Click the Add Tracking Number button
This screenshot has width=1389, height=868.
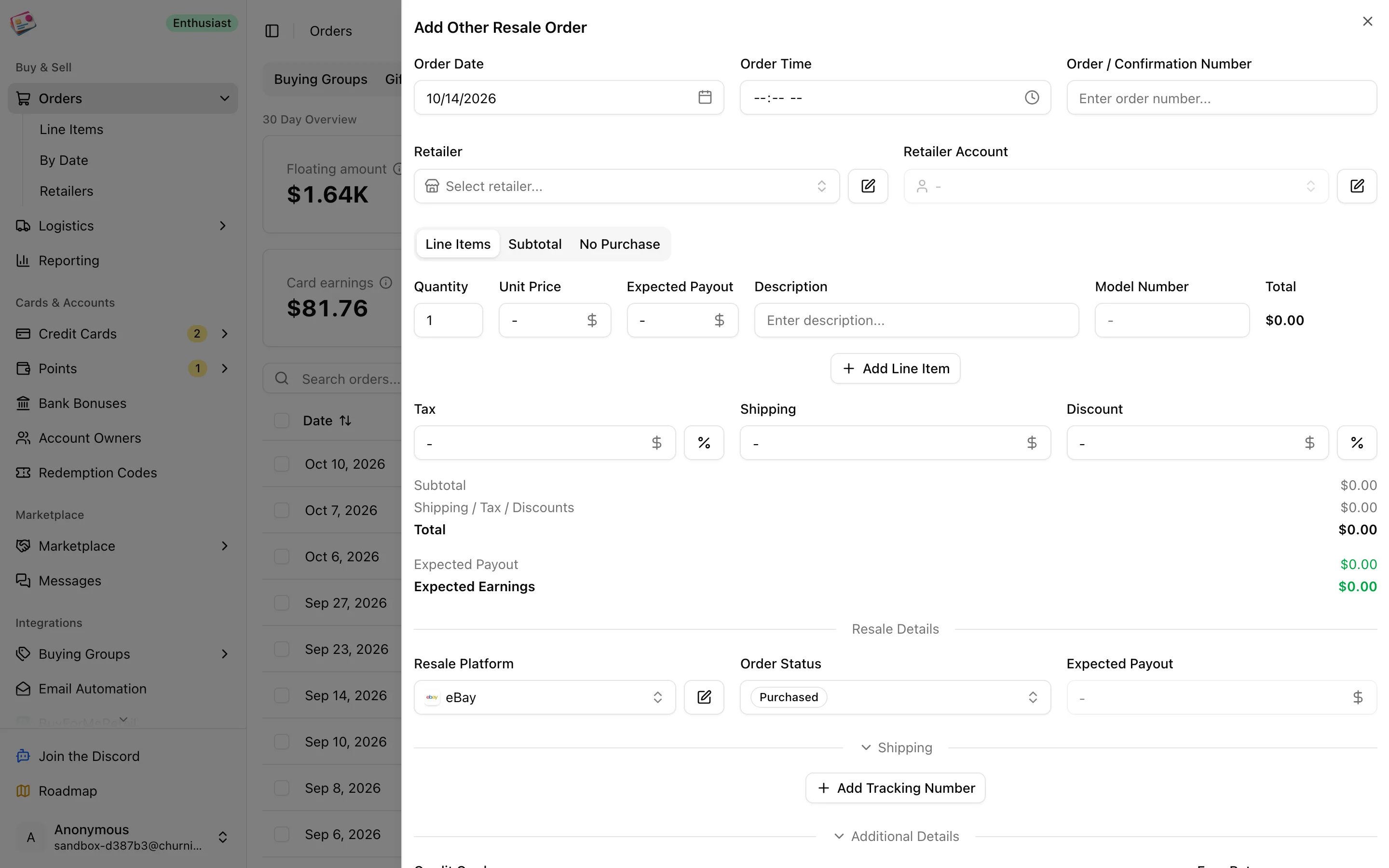(895, 788)
